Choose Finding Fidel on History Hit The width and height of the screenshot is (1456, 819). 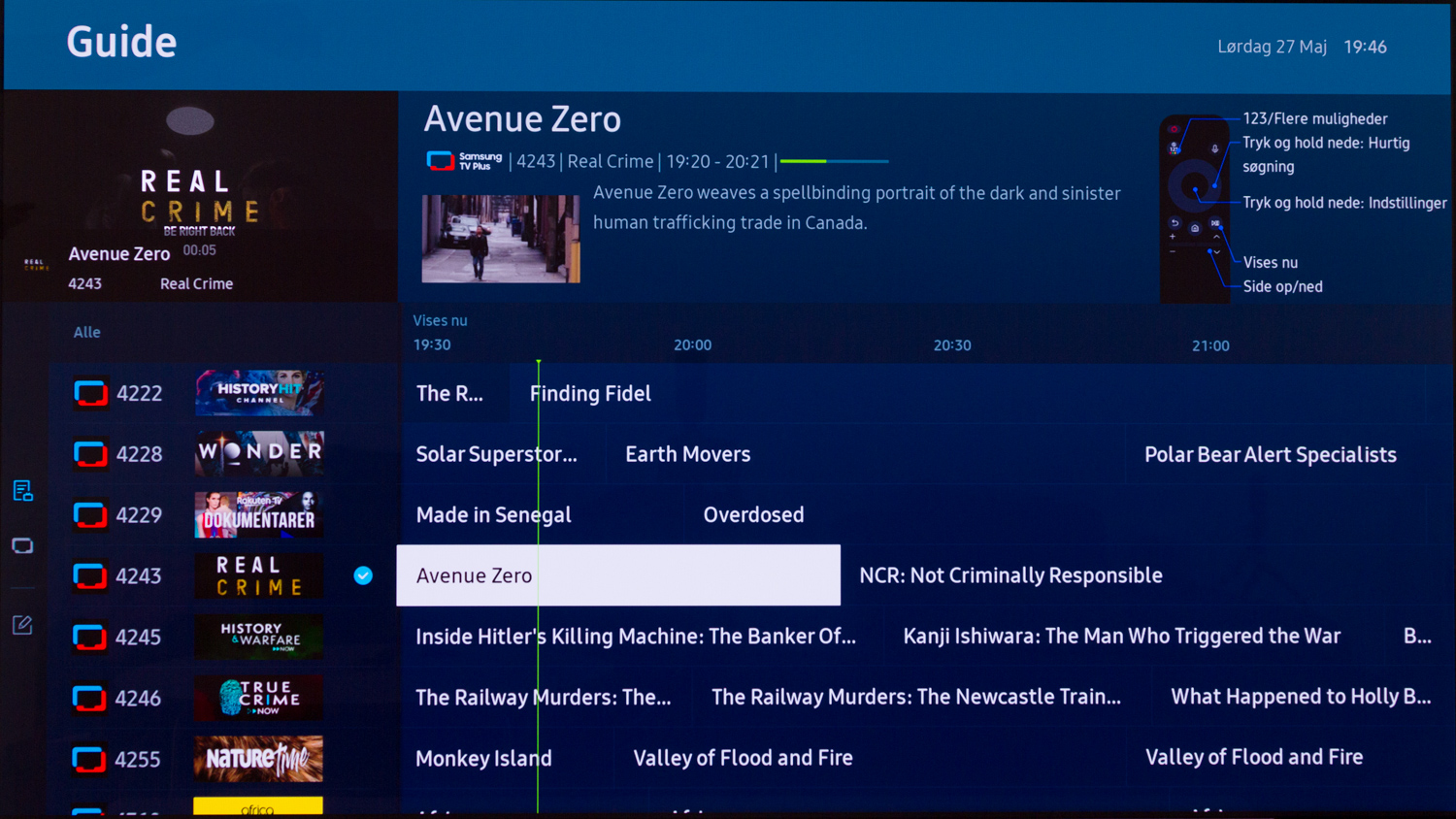tap(590, 393)
